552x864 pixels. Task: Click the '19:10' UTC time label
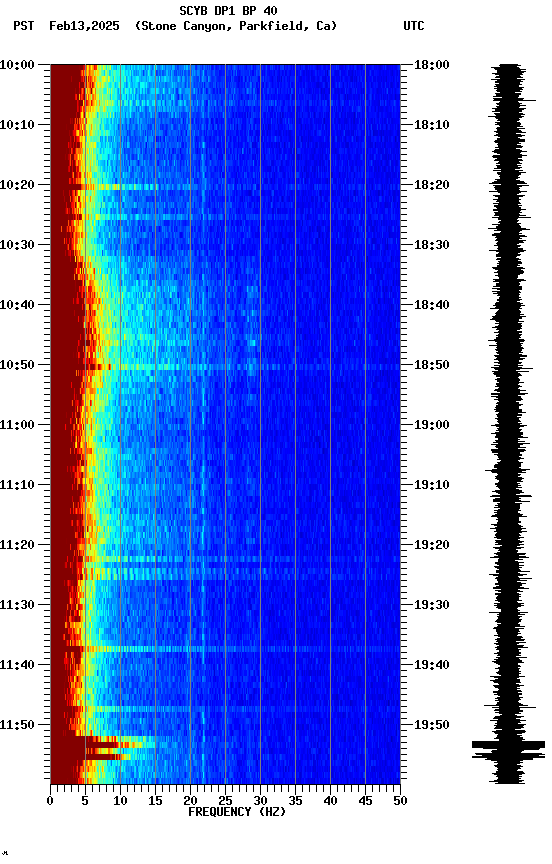[432, 485]
